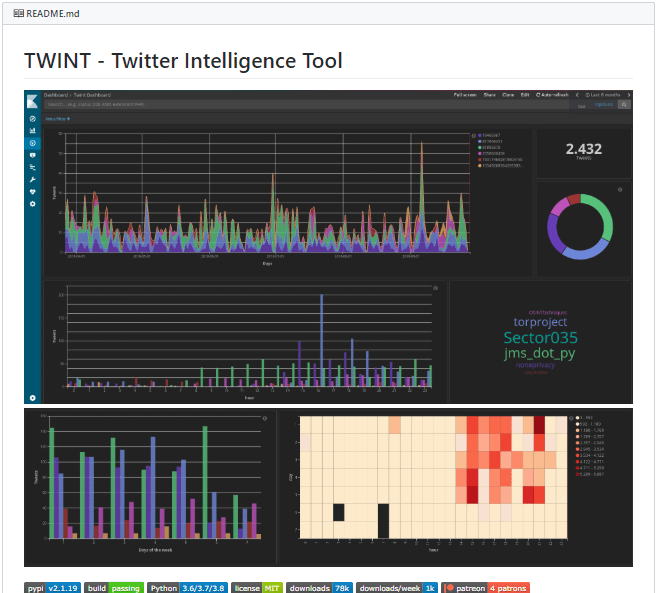Open Management gear icon in sidebar
Screen dimensions: 657x593
(x=33, y=203)
